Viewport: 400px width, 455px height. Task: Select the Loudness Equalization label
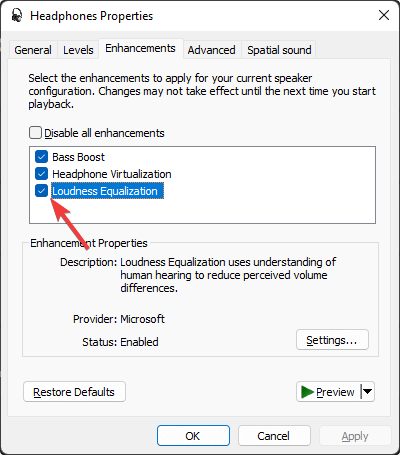click(x=107, y=191)
